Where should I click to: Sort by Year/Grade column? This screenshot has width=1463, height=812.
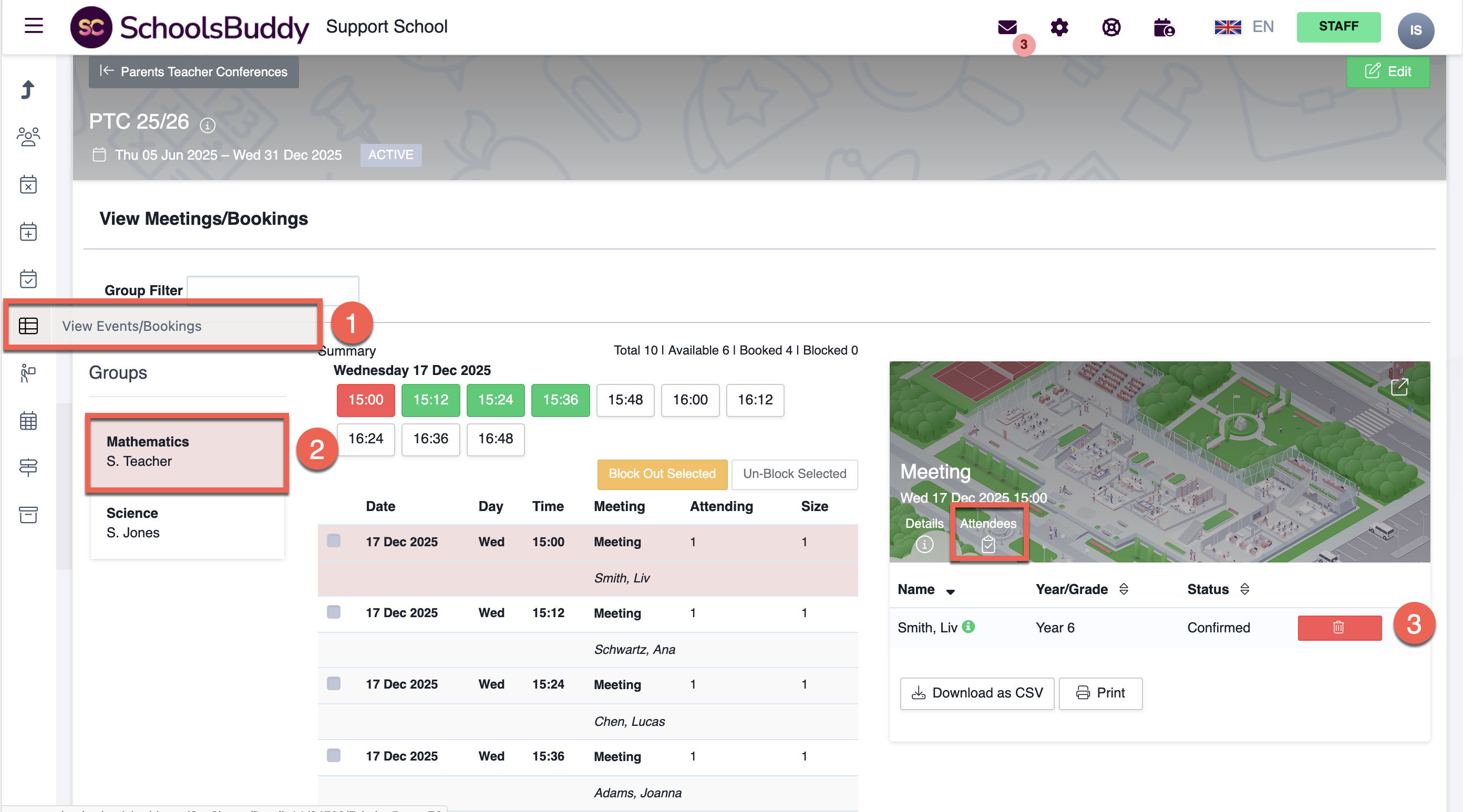[x=1124, y=589]
